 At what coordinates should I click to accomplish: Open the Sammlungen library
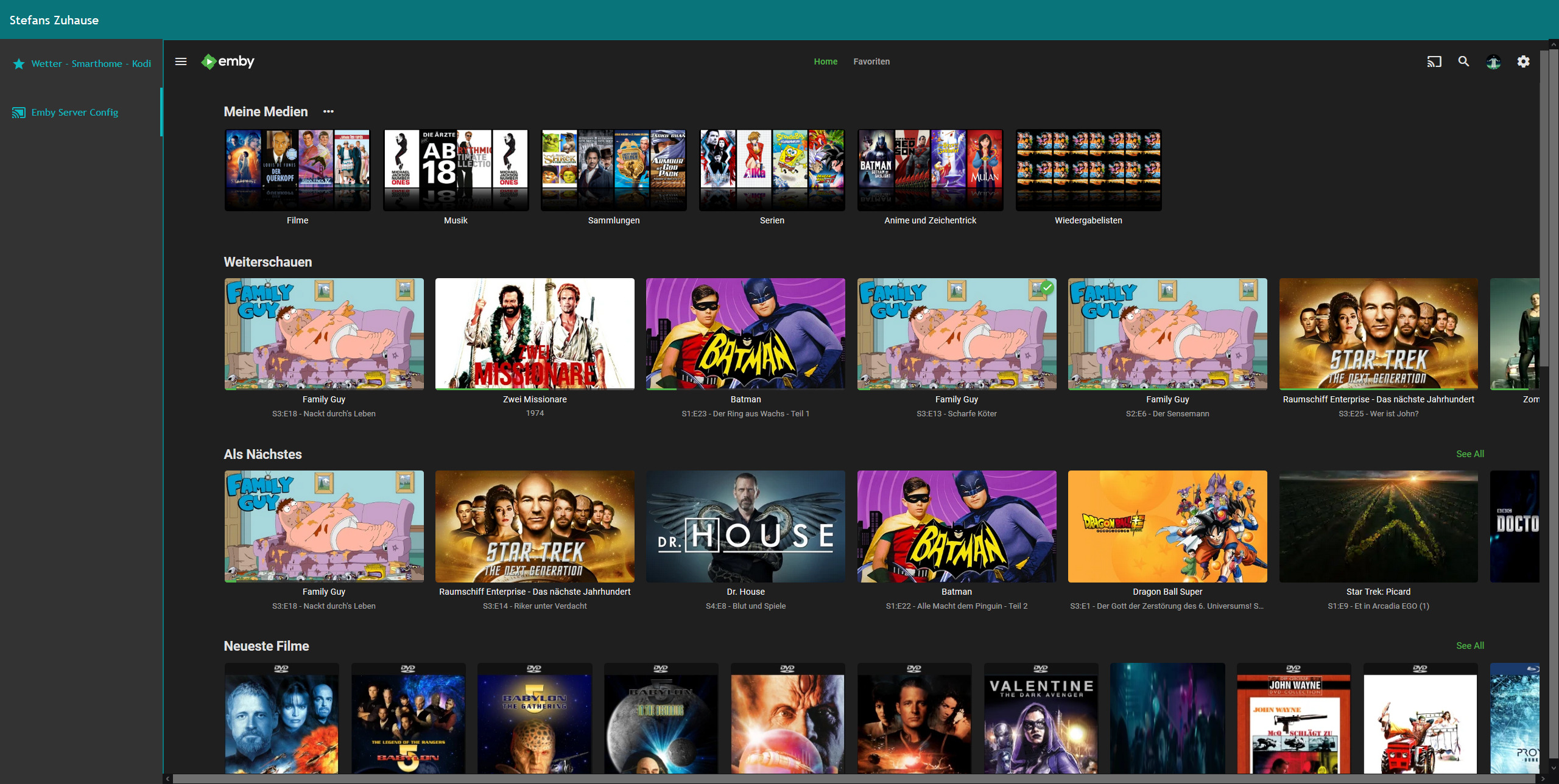[x=614, y=170]
